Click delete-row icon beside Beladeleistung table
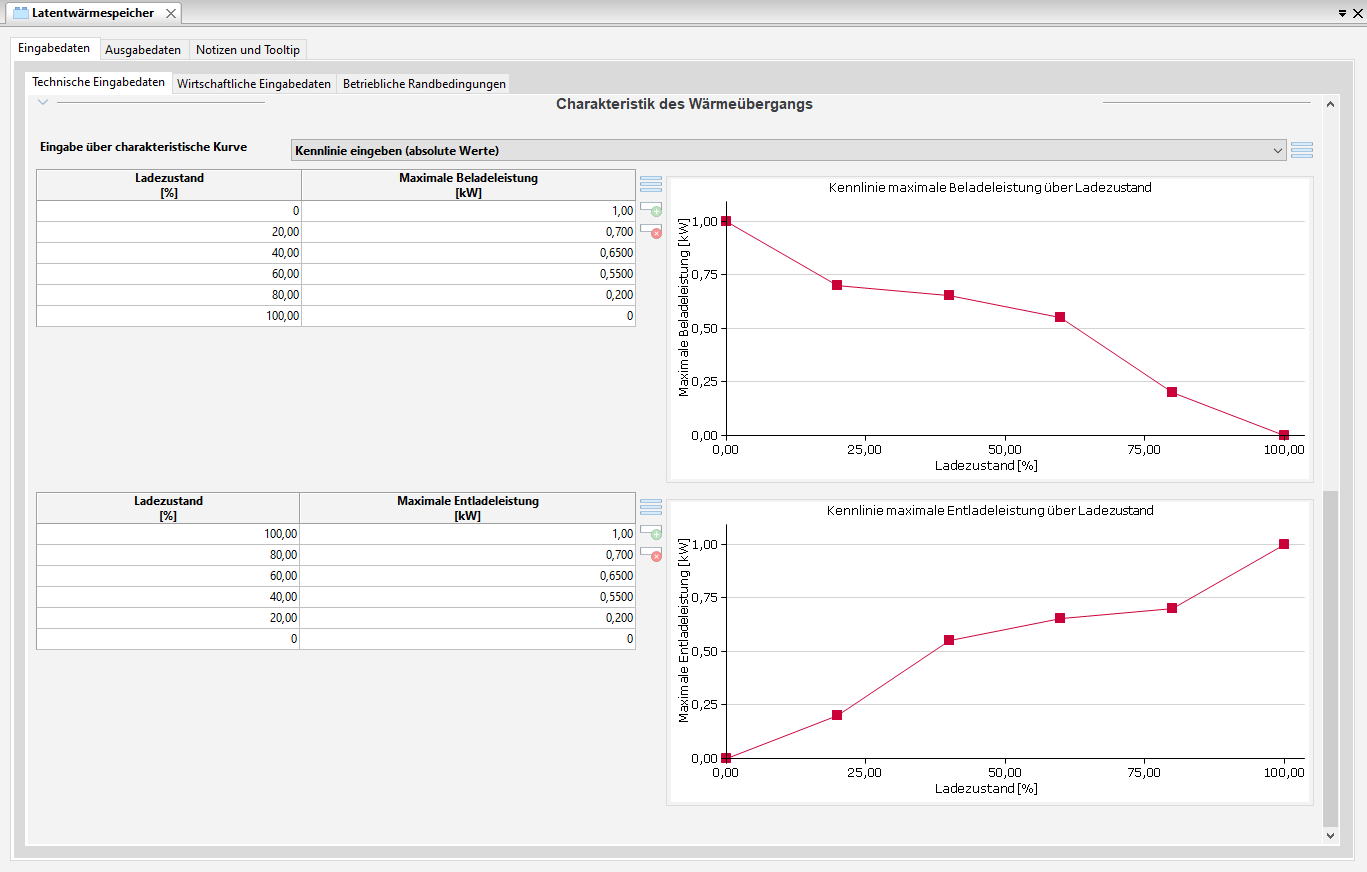The image size is (1367, 872). 651,230
